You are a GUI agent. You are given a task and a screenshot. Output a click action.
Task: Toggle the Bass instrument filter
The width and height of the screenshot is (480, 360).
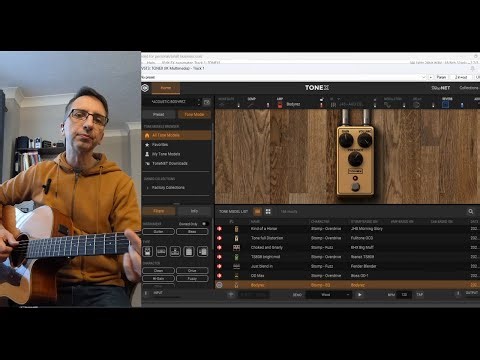tap(192, 231)
